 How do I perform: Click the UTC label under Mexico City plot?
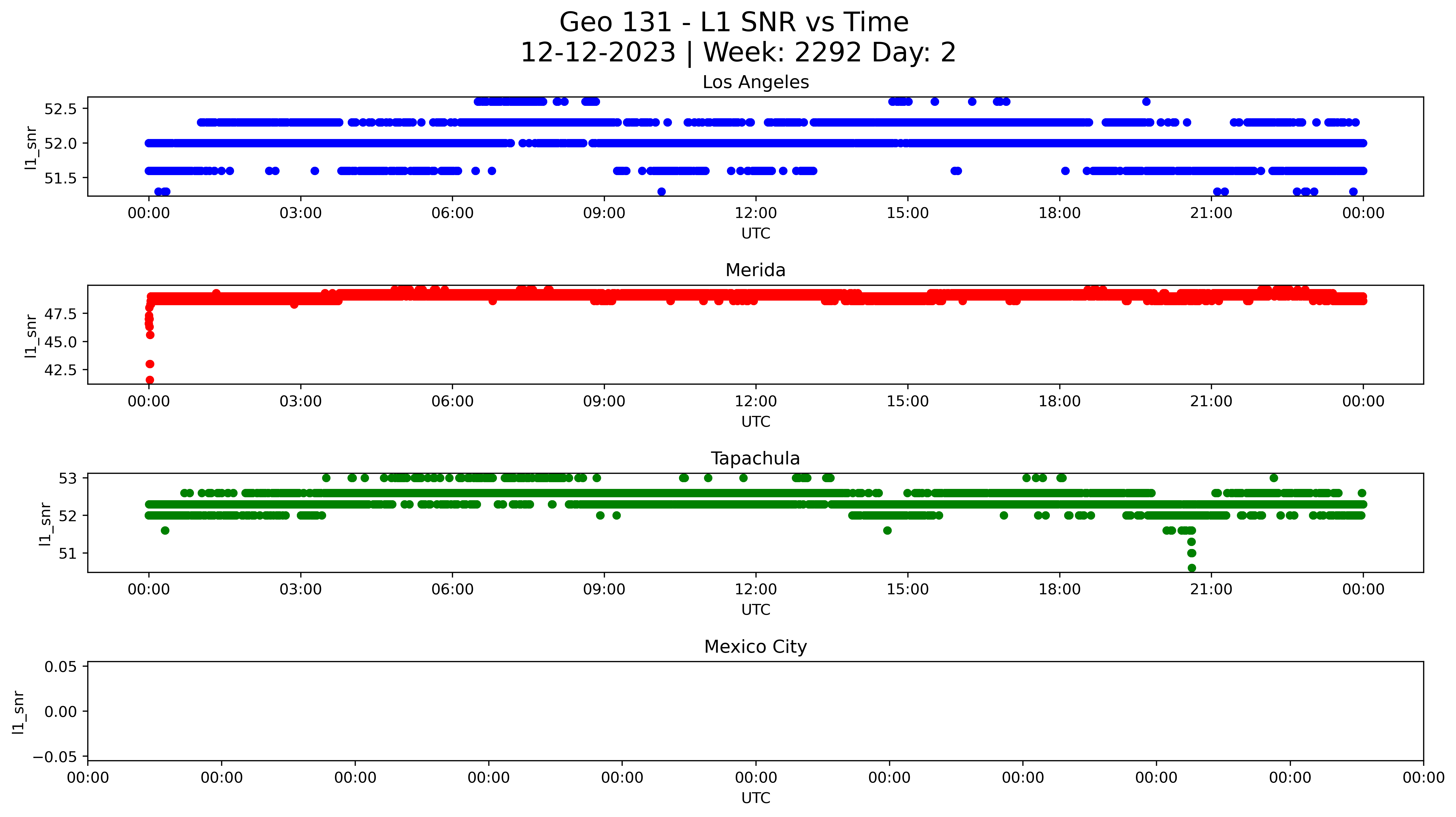point(756,798)
